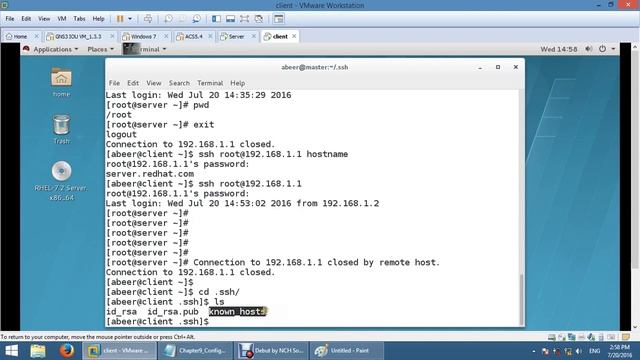Select RHEL-7.2 Server disc icon
The image size is (640, 360).
coord(61,181)
